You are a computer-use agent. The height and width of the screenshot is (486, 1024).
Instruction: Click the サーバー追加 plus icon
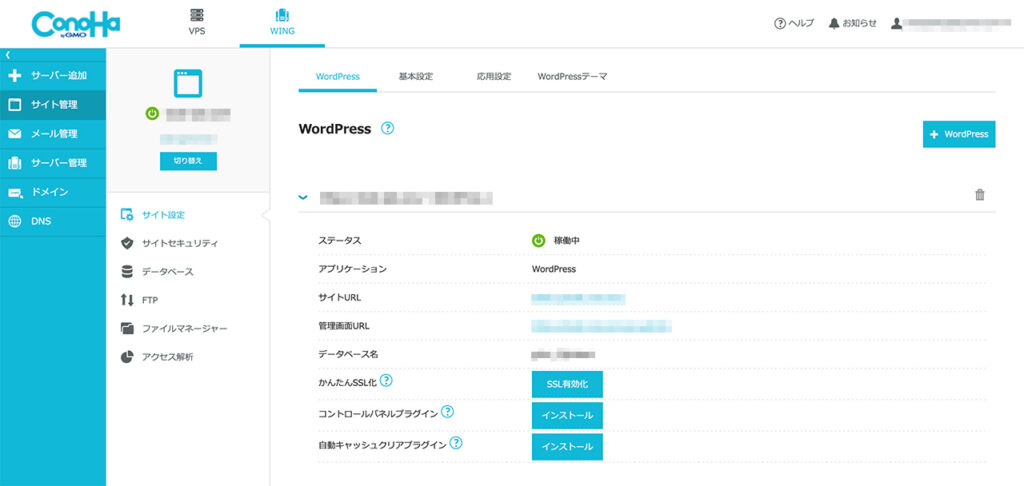pos(14,76)
